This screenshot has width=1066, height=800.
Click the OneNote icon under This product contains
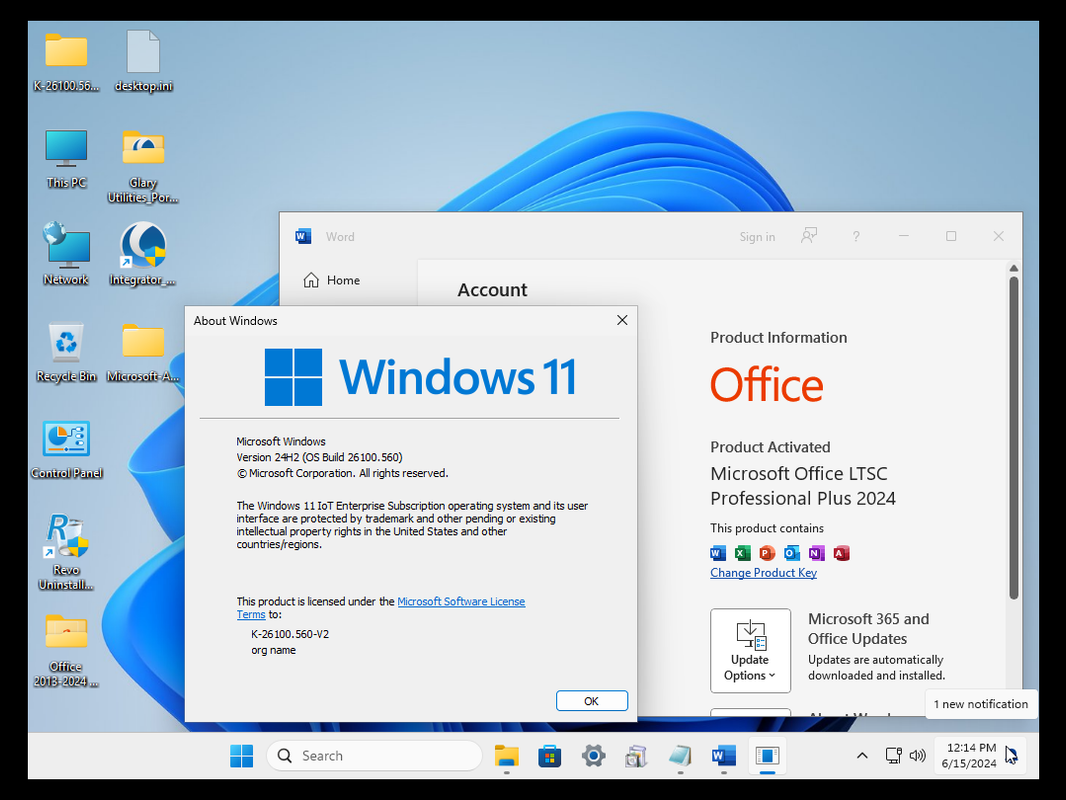click(816, 553)
